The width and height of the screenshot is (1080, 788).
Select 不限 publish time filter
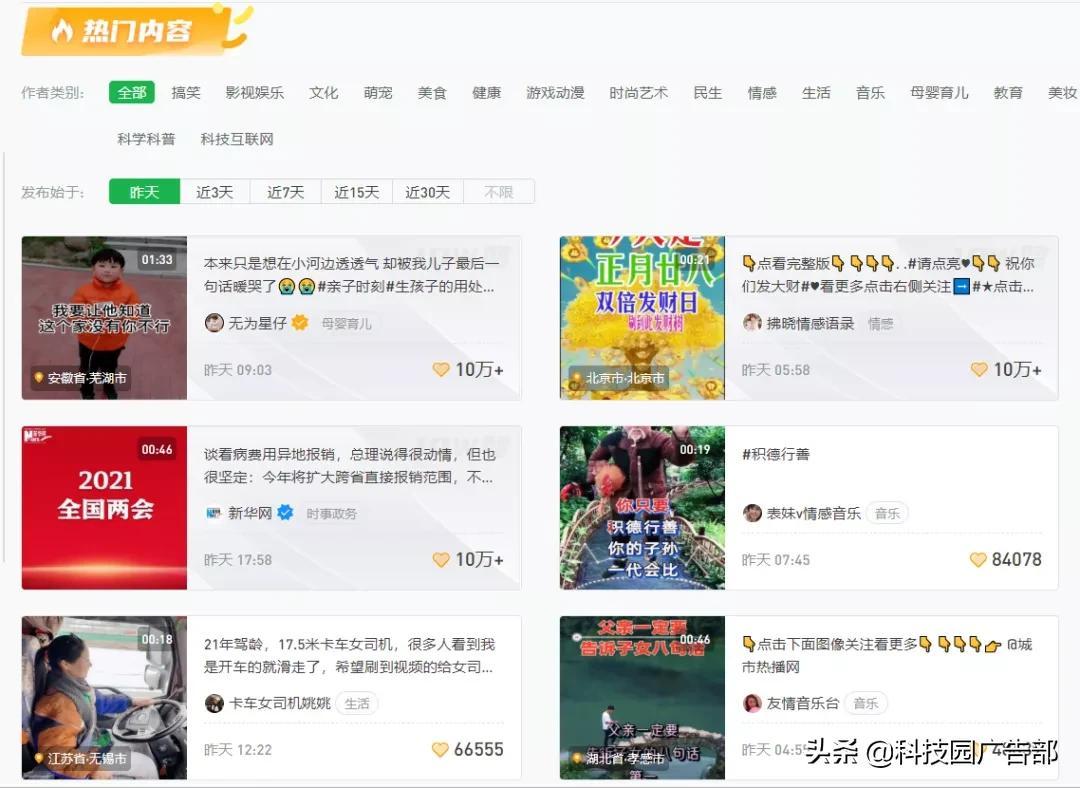click(499, 191)
